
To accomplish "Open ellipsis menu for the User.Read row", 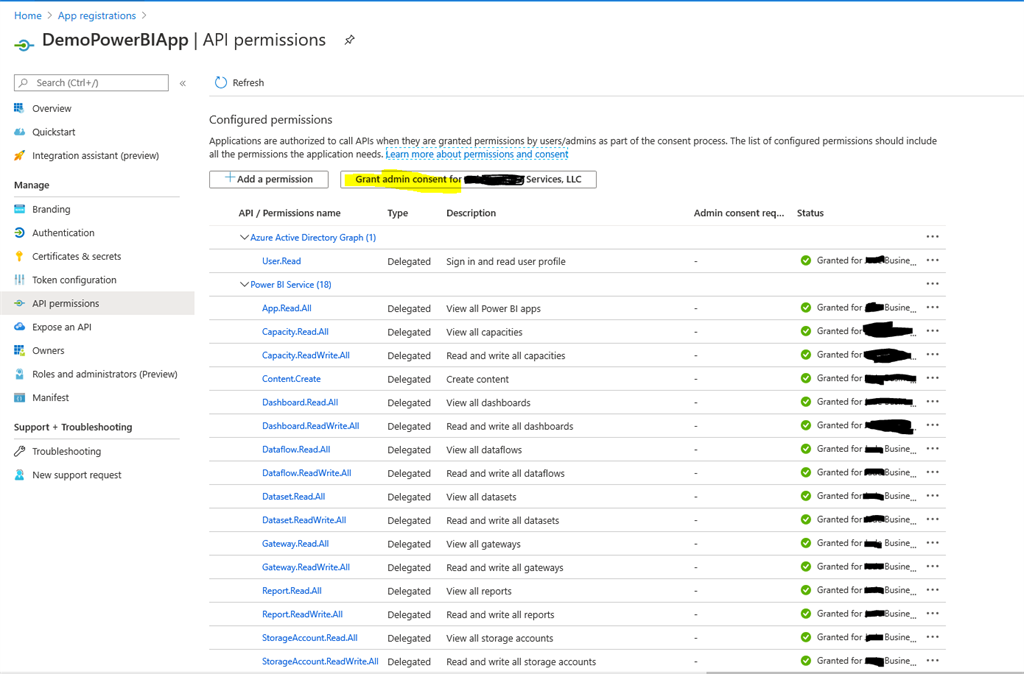I will click(x=933, y=260).
